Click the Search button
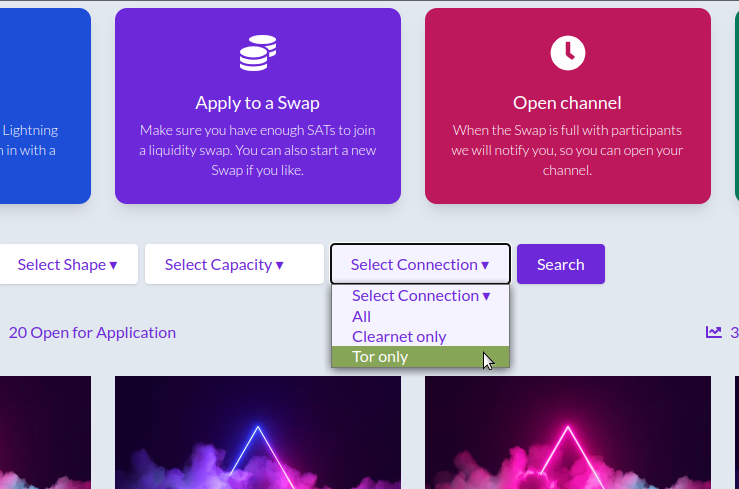Screen dimensions: 739x489 coord(561,264)
